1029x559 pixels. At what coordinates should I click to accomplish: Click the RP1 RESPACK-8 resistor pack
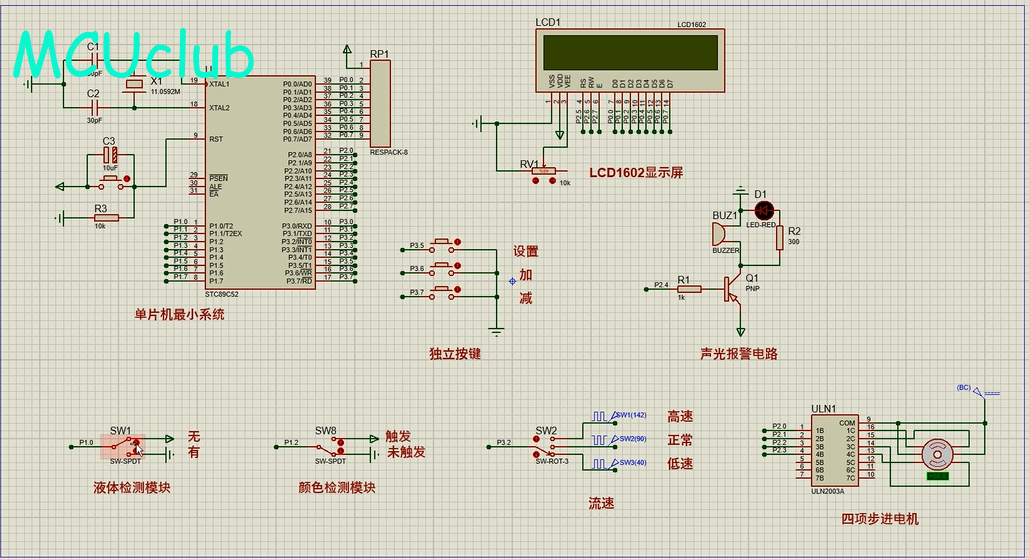click(380, 102)
